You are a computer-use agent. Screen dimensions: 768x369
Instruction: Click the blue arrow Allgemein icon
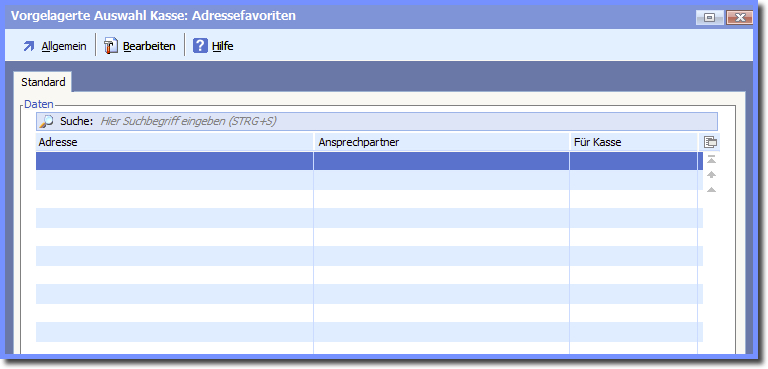(x=29, y=47)
